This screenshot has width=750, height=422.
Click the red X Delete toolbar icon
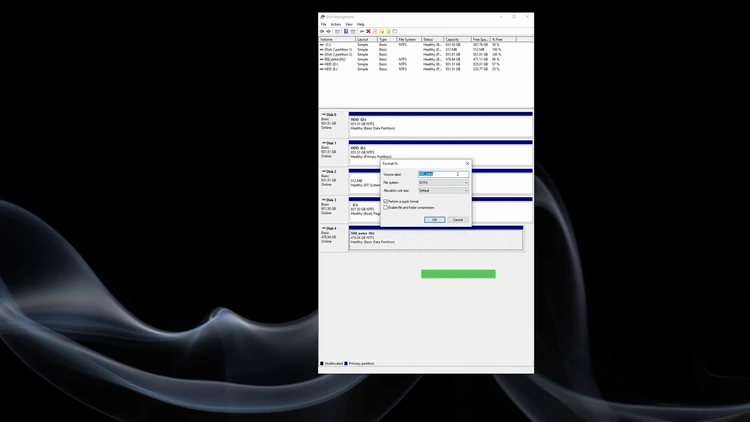368,31
